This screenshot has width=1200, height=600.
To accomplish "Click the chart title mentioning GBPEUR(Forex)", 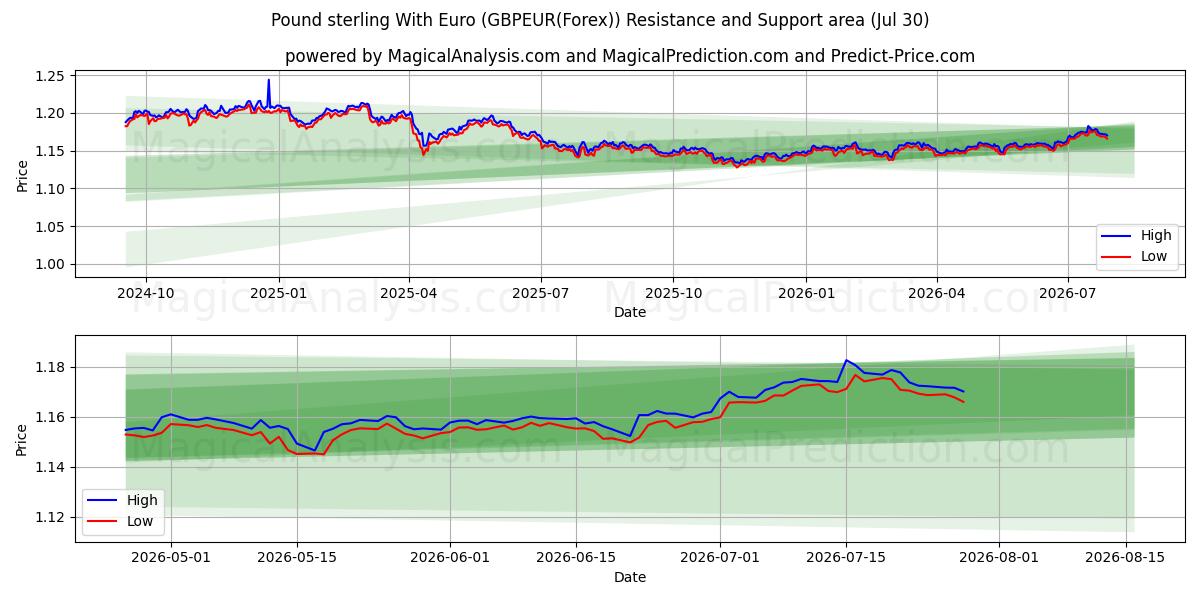I will tap(600, 20).
